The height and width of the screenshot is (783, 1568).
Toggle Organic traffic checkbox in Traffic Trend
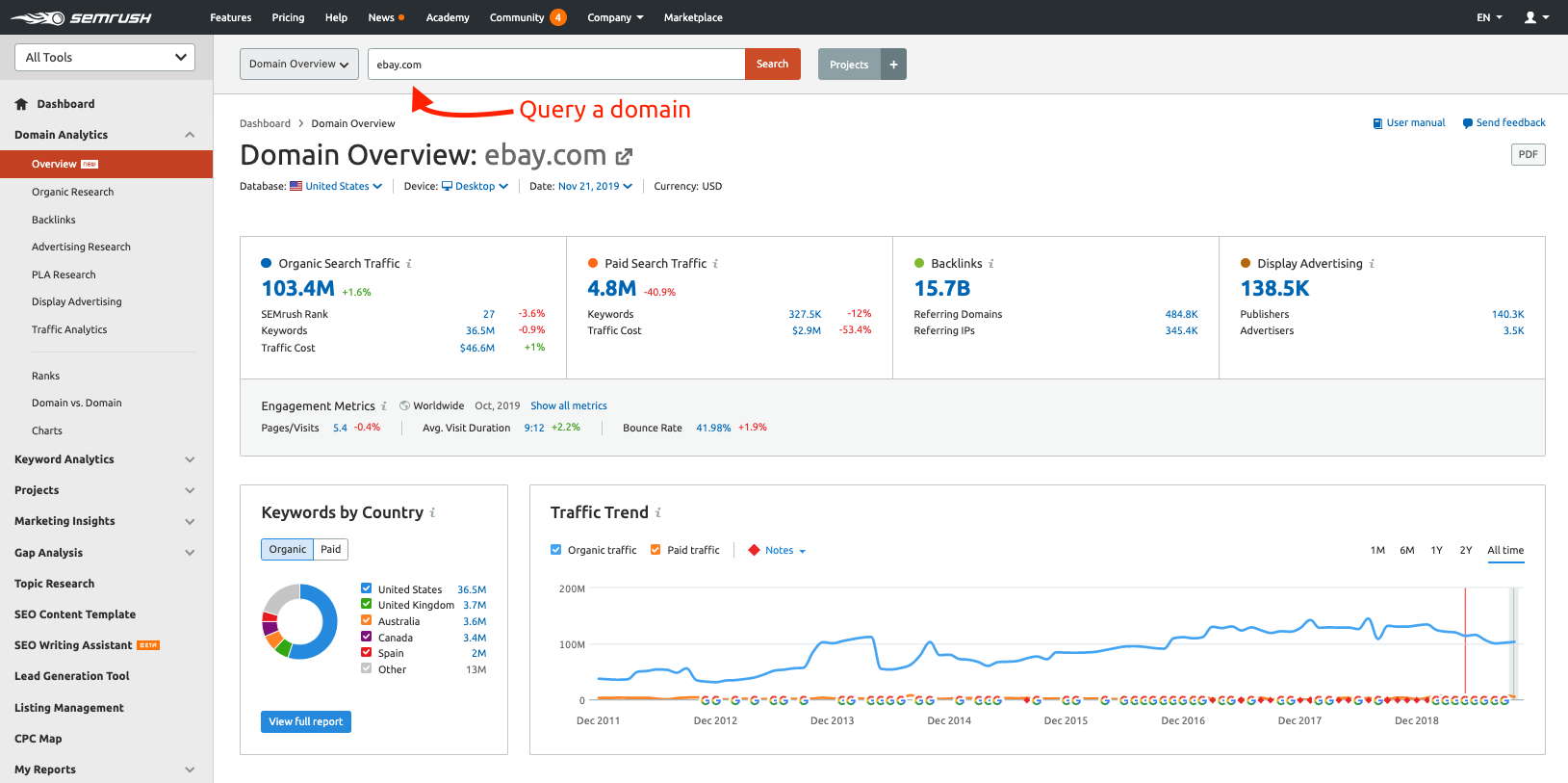(555, 550)
